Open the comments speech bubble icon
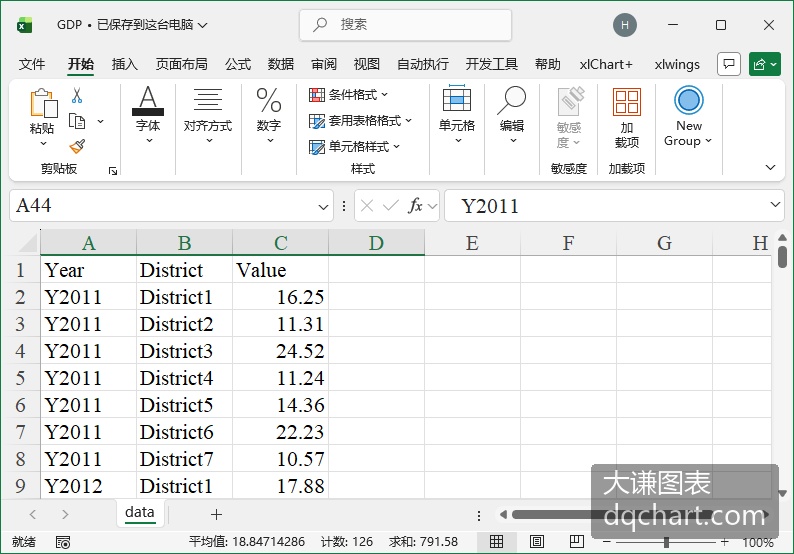The width and height of the screenshot is (794, 554). (729, 64)
